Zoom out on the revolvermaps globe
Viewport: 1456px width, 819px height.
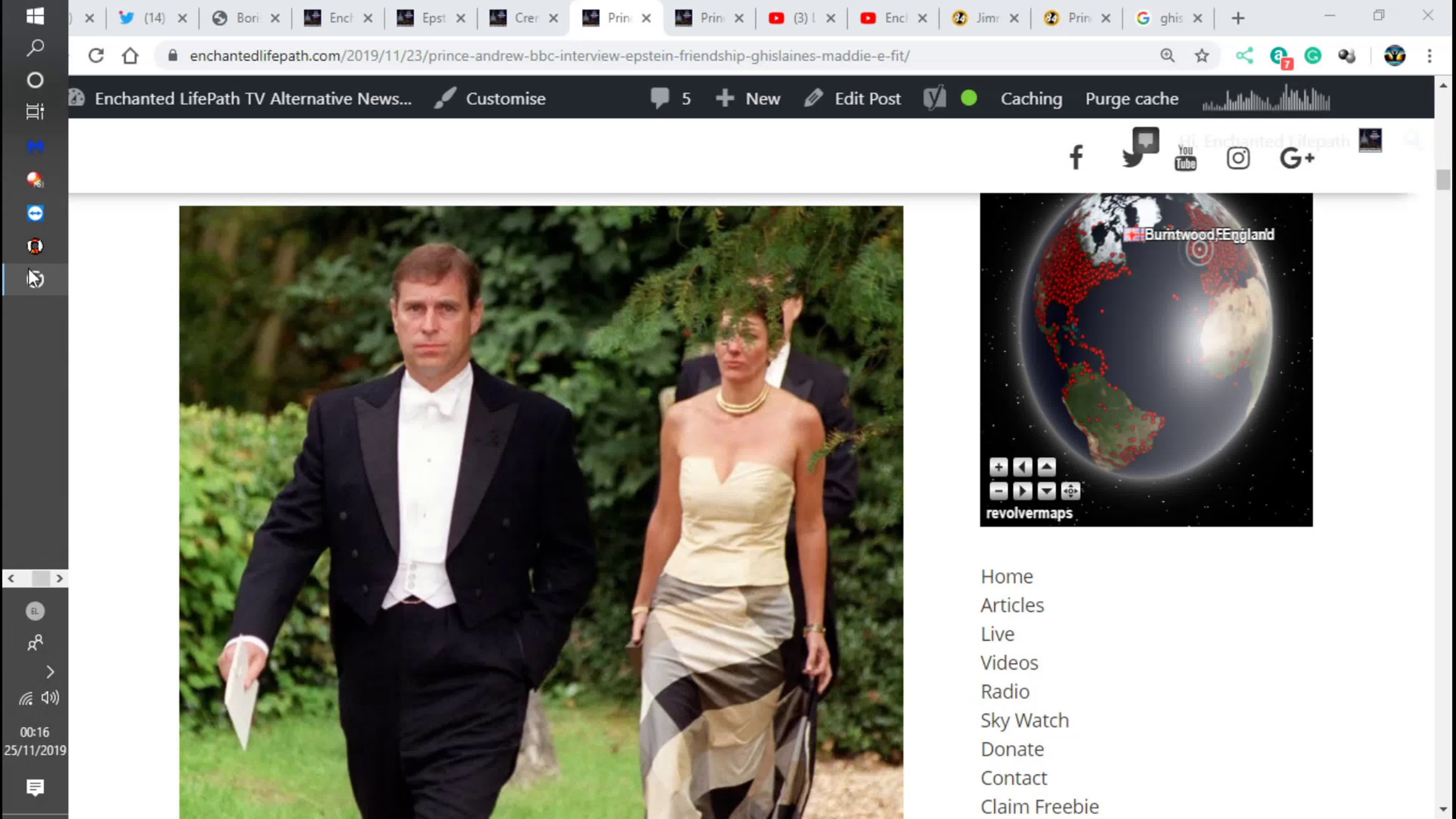[999, 491]
